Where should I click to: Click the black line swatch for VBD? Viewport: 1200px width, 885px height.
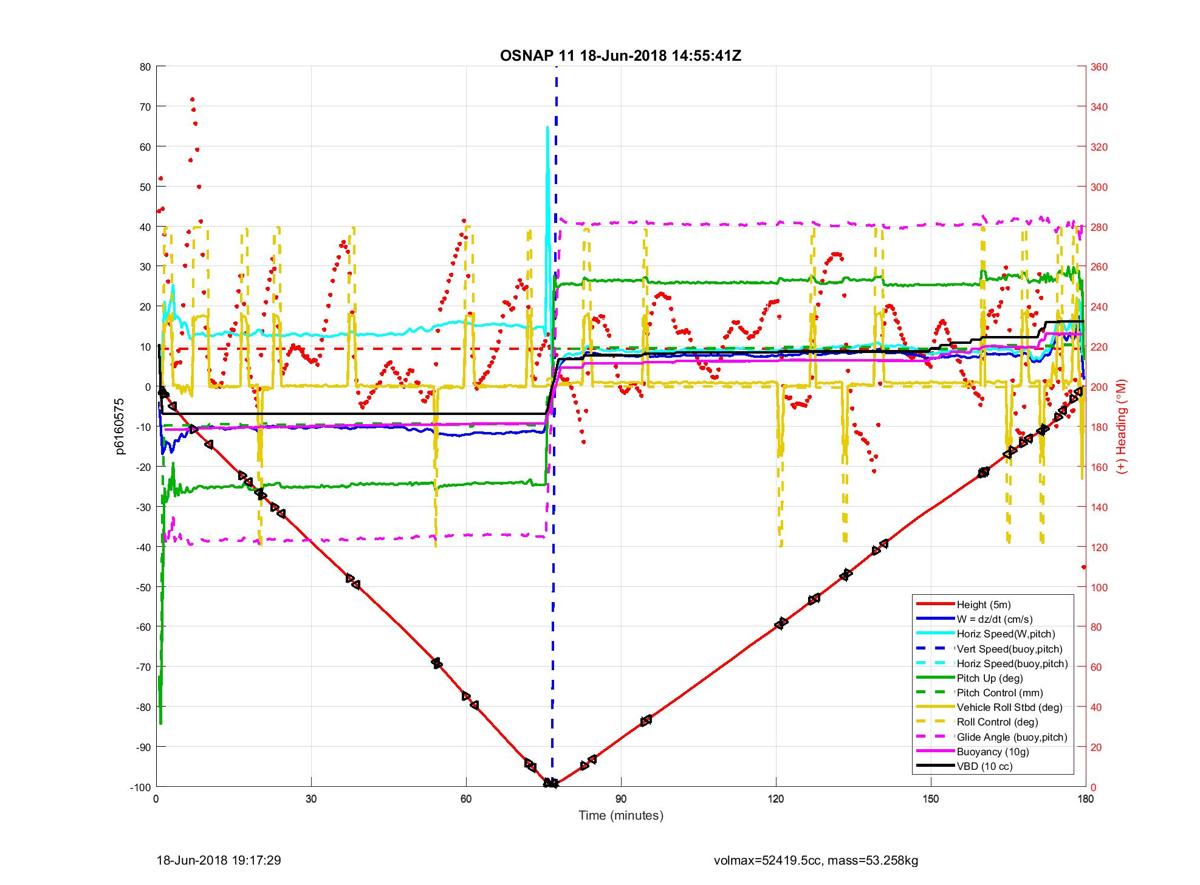click(x=934, y=766)
